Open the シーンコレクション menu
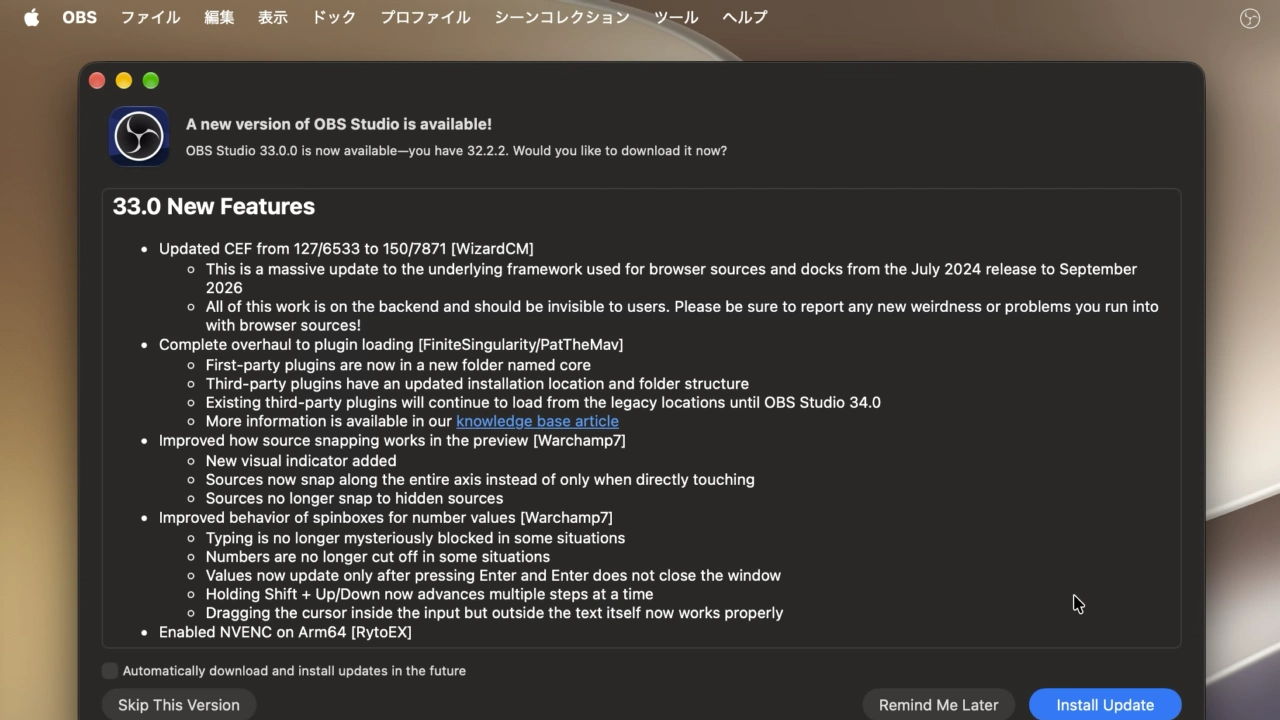 [562, 17]
